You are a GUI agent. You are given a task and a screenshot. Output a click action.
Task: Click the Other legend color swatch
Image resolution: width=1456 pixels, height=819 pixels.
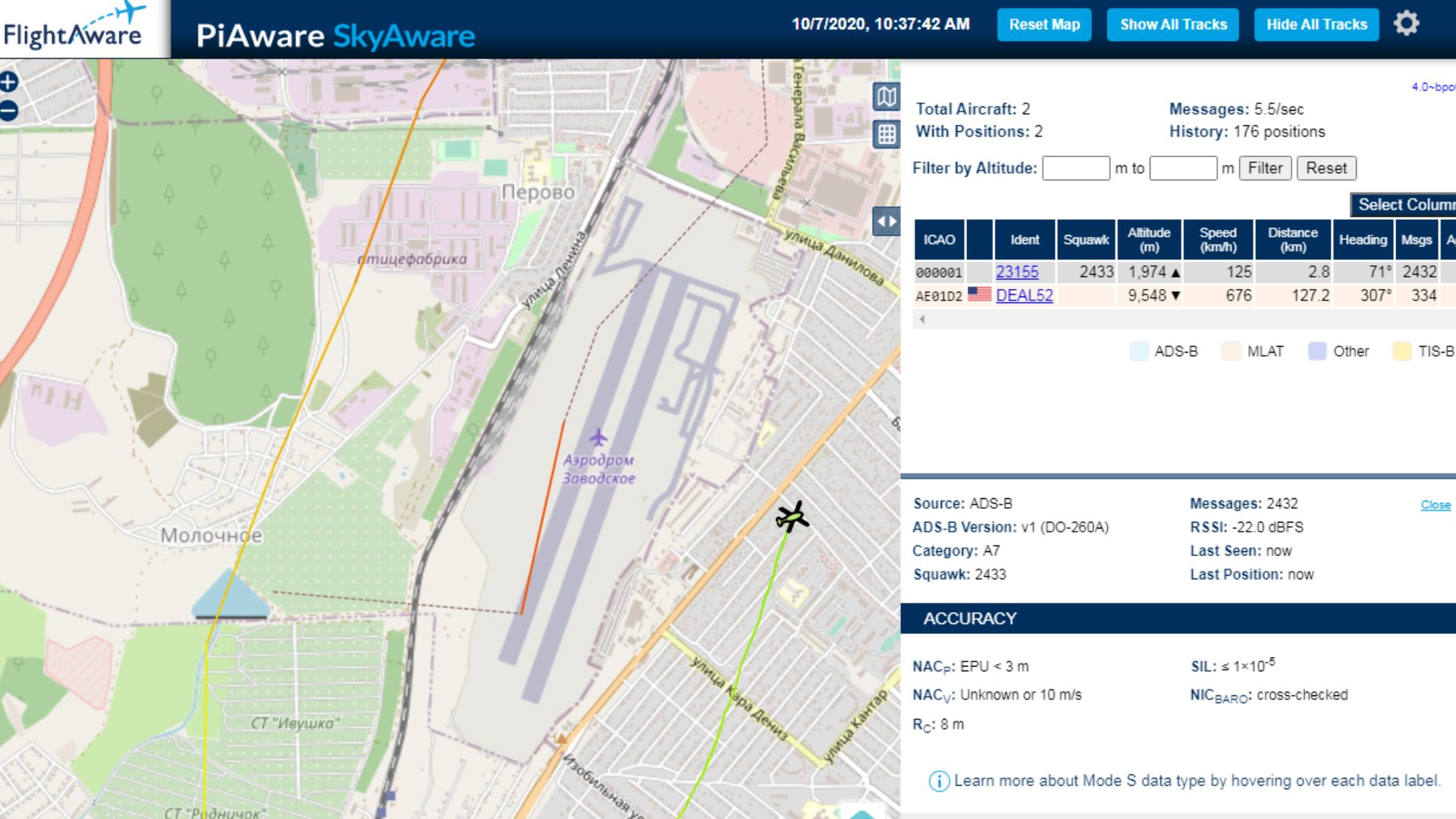coord(1318,351)
